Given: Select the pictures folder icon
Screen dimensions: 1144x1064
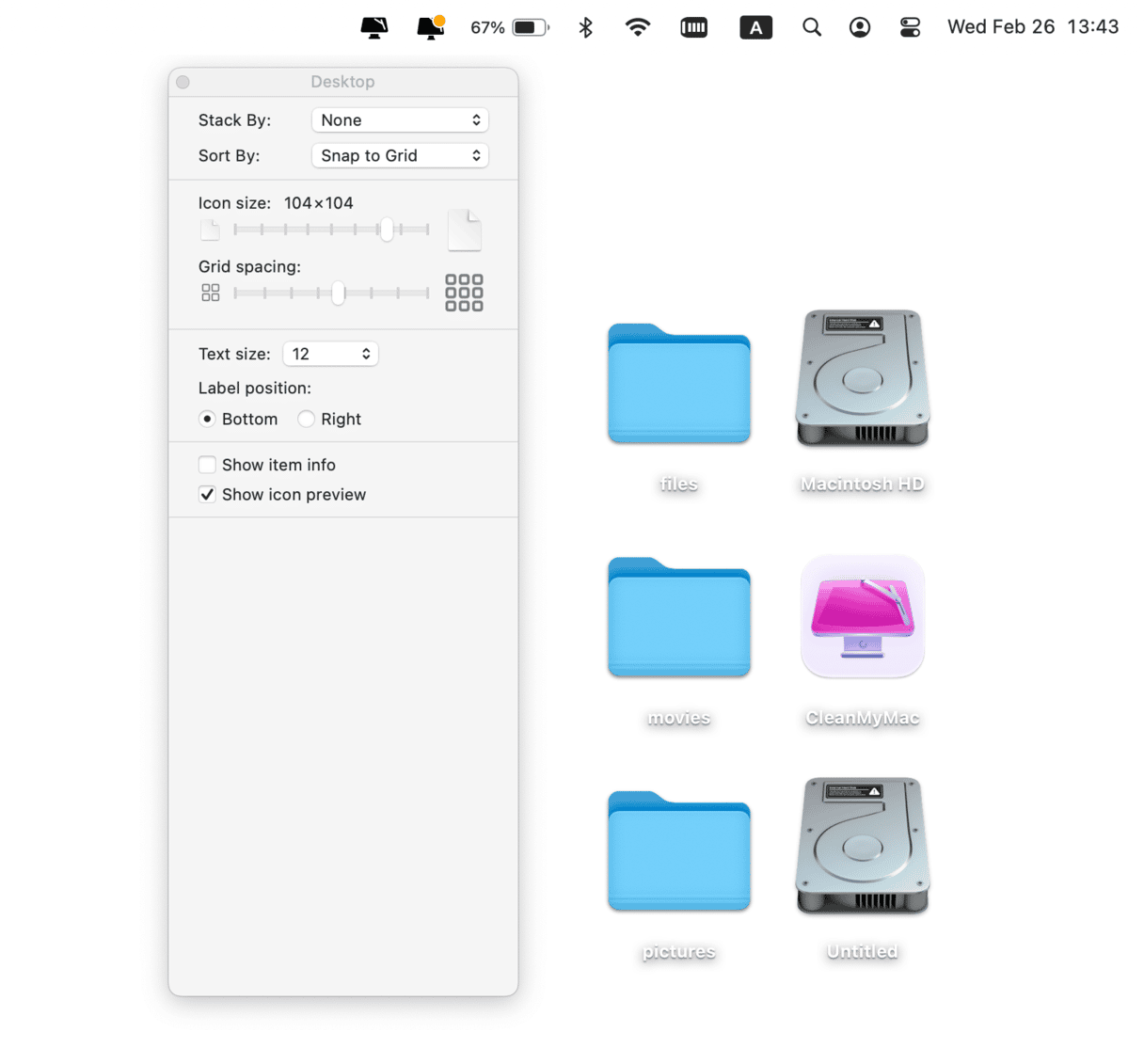Looking at the screenshot, I should point(678,851).
